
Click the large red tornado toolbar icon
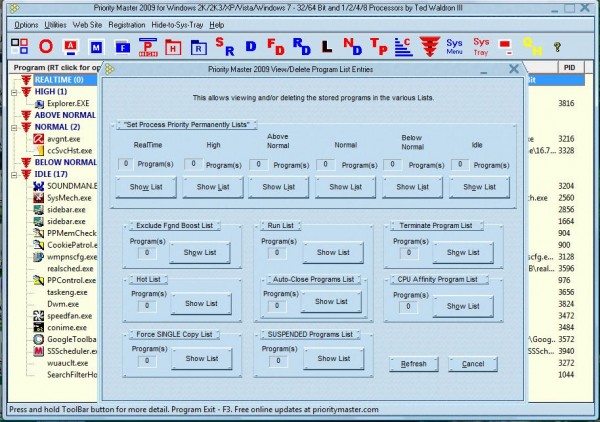429,46
